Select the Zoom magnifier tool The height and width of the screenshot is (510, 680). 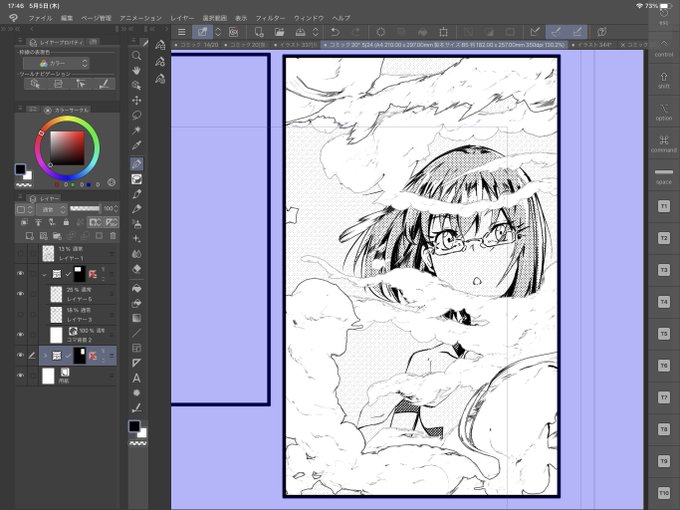coord(137,56)
